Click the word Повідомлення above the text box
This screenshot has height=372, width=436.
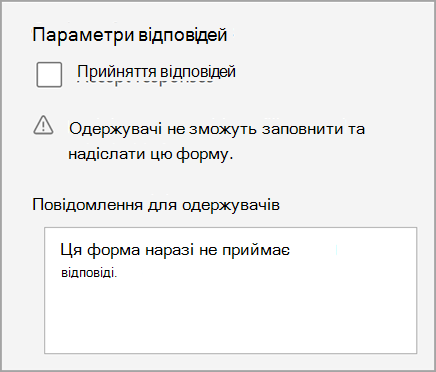(88, 205)
